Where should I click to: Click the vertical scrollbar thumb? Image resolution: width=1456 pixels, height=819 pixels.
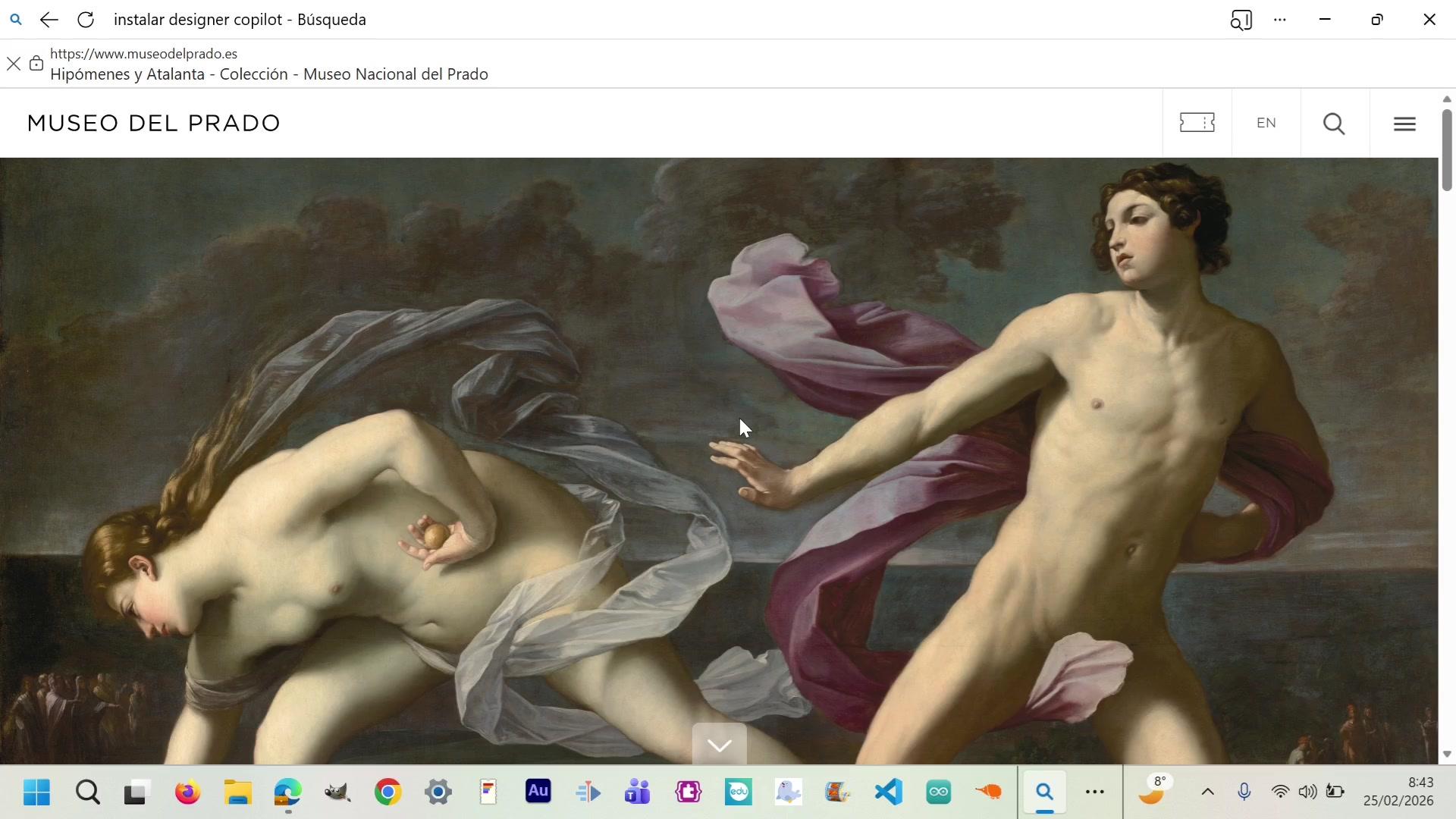click(x=1446, y=149)
